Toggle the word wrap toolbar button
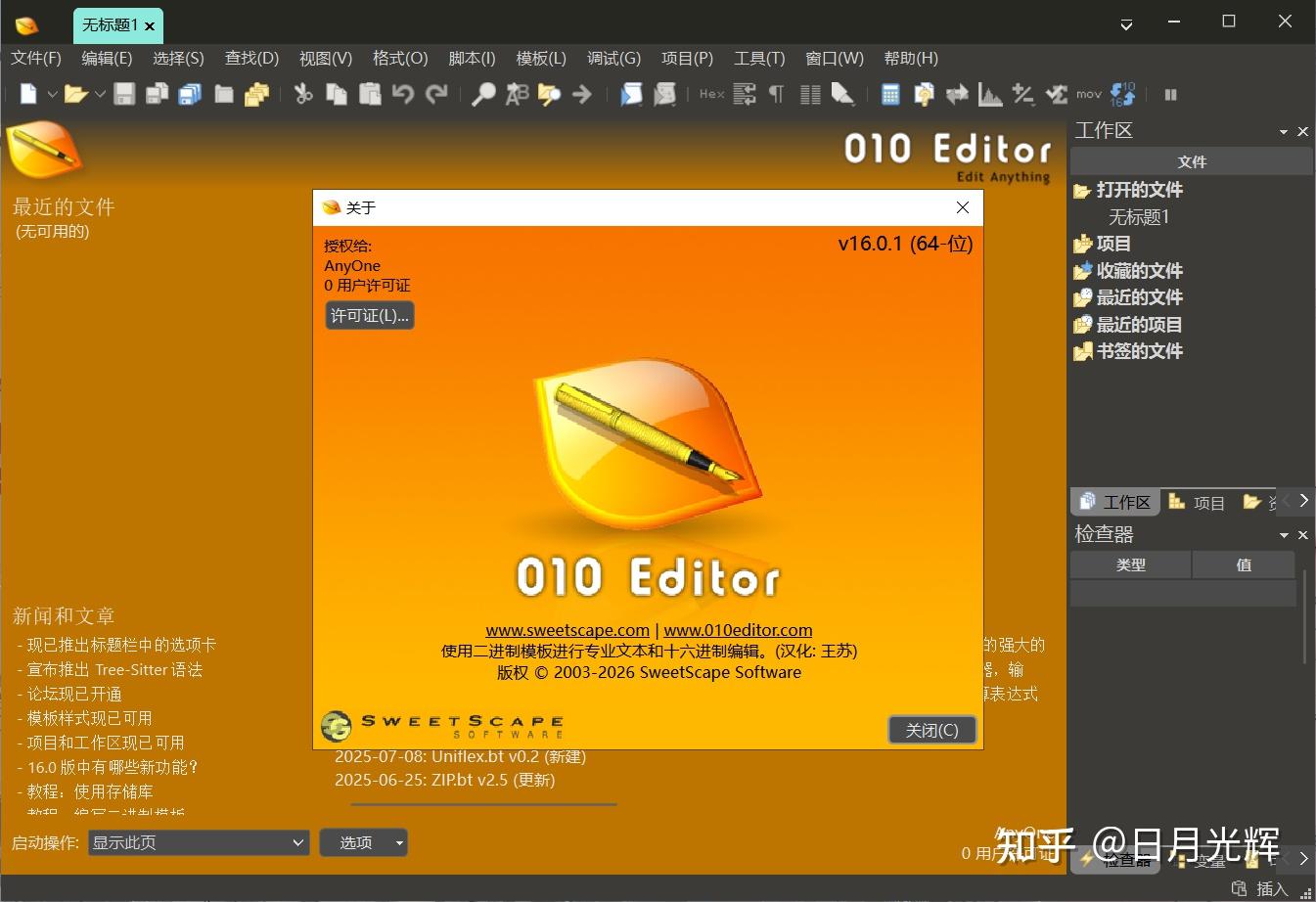This screenshot has width=1316, height=902. pos(745,94)
